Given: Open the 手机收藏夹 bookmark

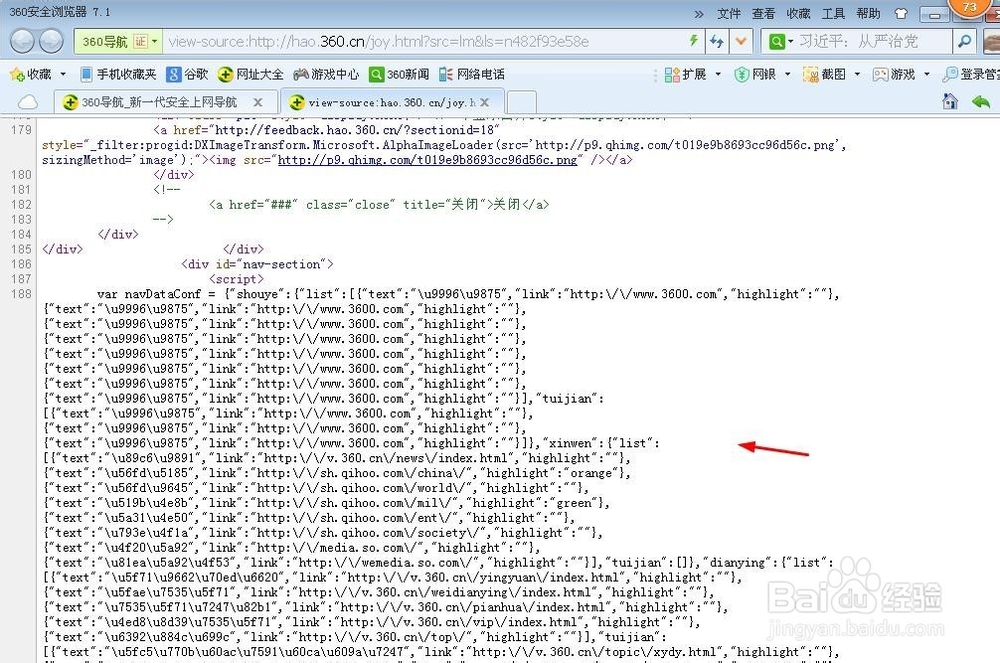Looking at the screenshot, I should [119, 75].
